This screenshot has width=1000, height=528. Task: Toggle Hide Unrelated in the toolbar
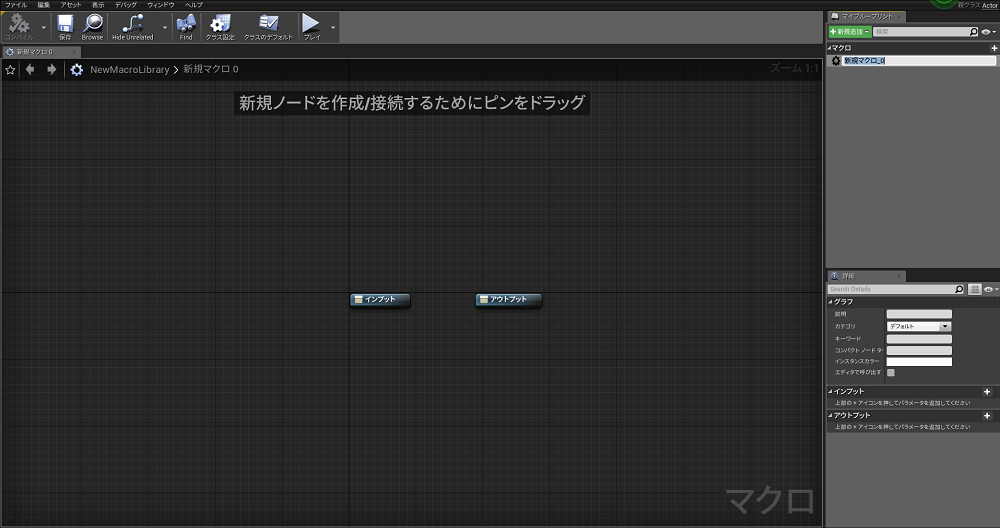click(x=133, y=27)
